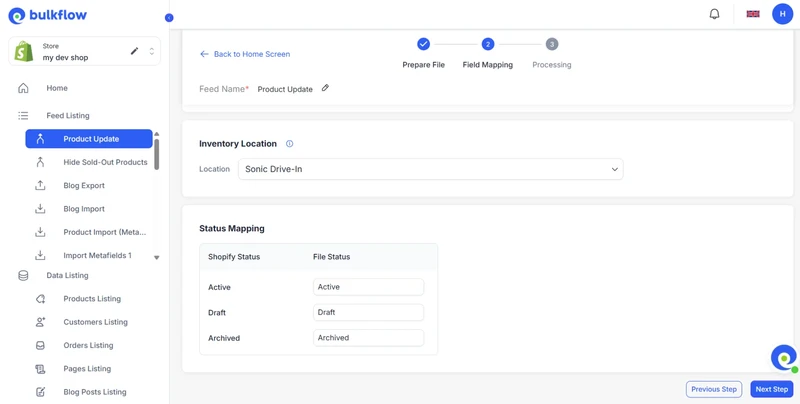Click the Archived file status field
800x404 pixels.
tap(368, 338)
